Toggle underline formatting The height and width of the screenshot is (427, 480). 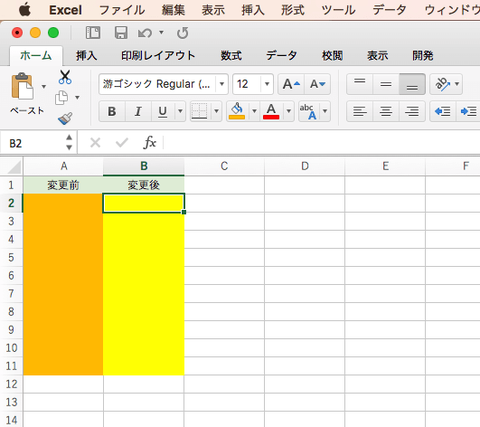163,111
